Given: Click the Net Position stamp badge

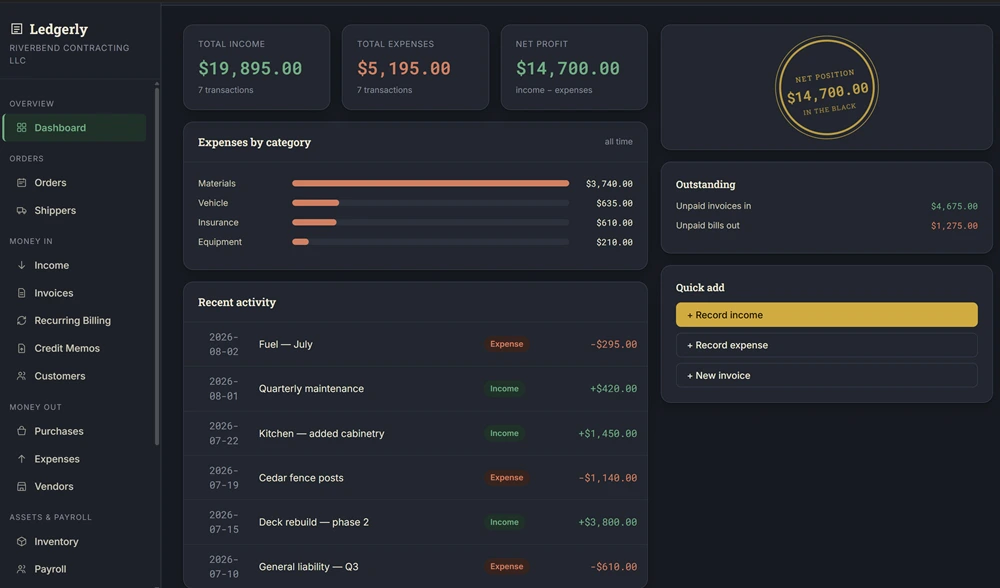Looking at the screenshot, I should [827, 87].
